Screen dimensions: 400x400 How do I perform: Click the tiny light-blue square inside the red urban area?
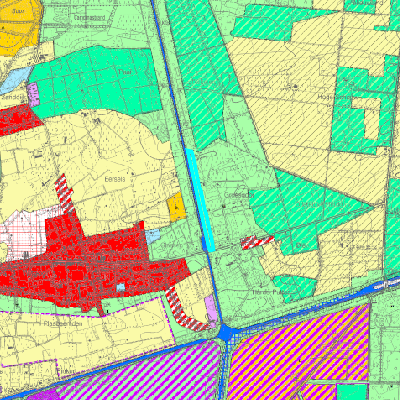coord(121,287)
